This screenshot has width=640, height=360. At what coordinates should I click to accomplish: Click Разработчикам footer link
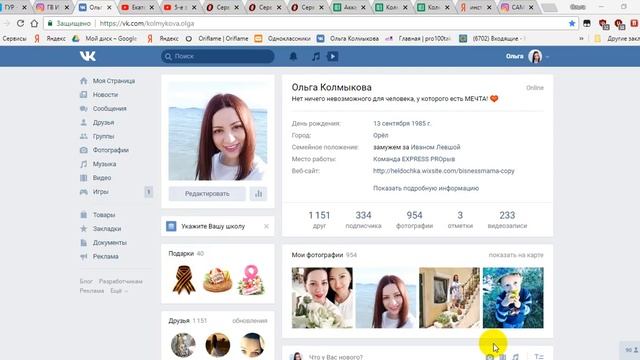[121, 281]
